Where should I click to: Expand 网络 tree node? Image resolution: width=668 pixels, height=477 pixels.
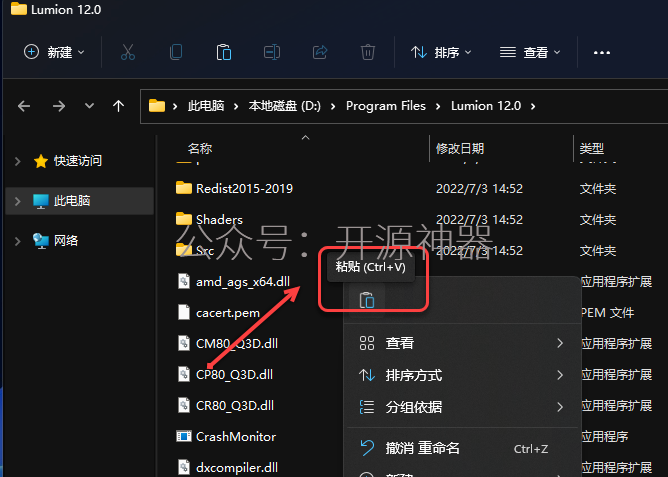point(17,241)
